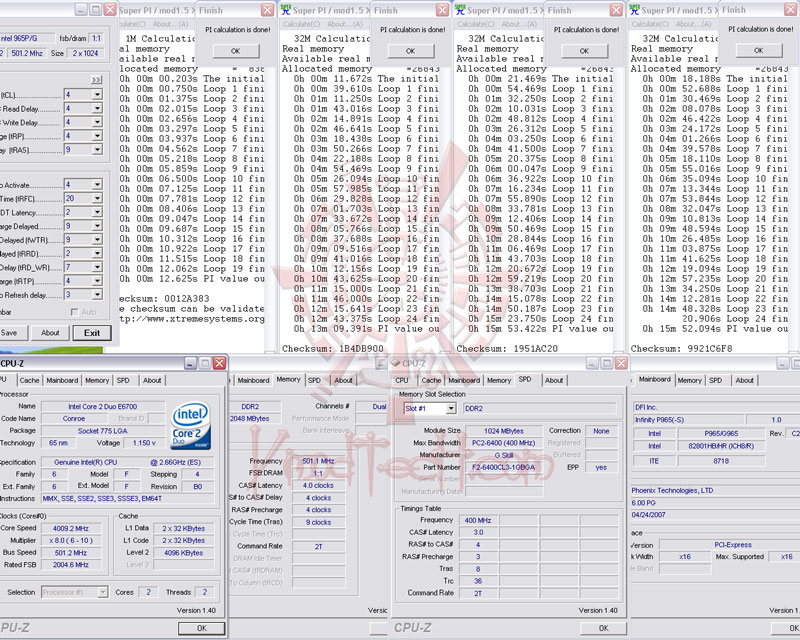
Task: Close the CPU-Z window showing Core 2 Duo E6700
Action: (219, 363)
